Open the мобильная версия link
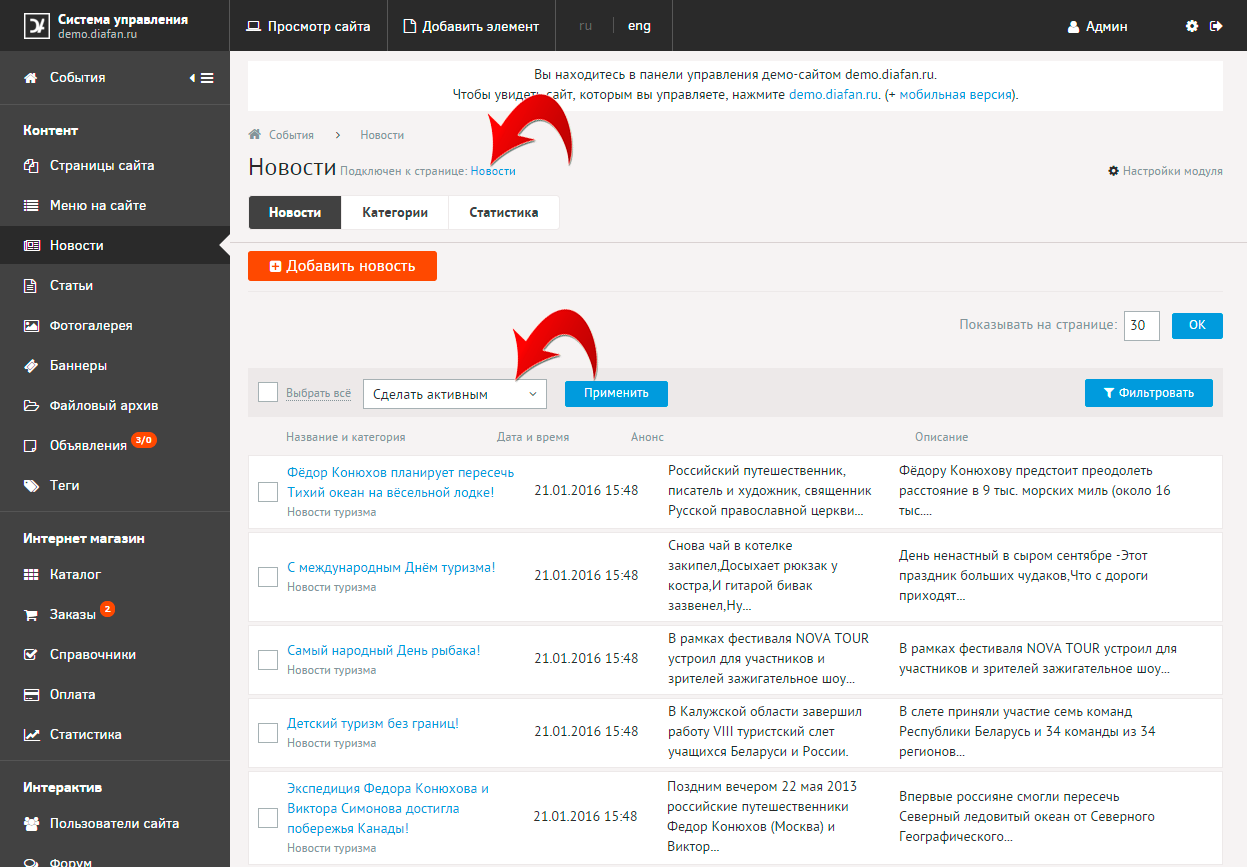The image size is (1247, 867). click(958, 95)
